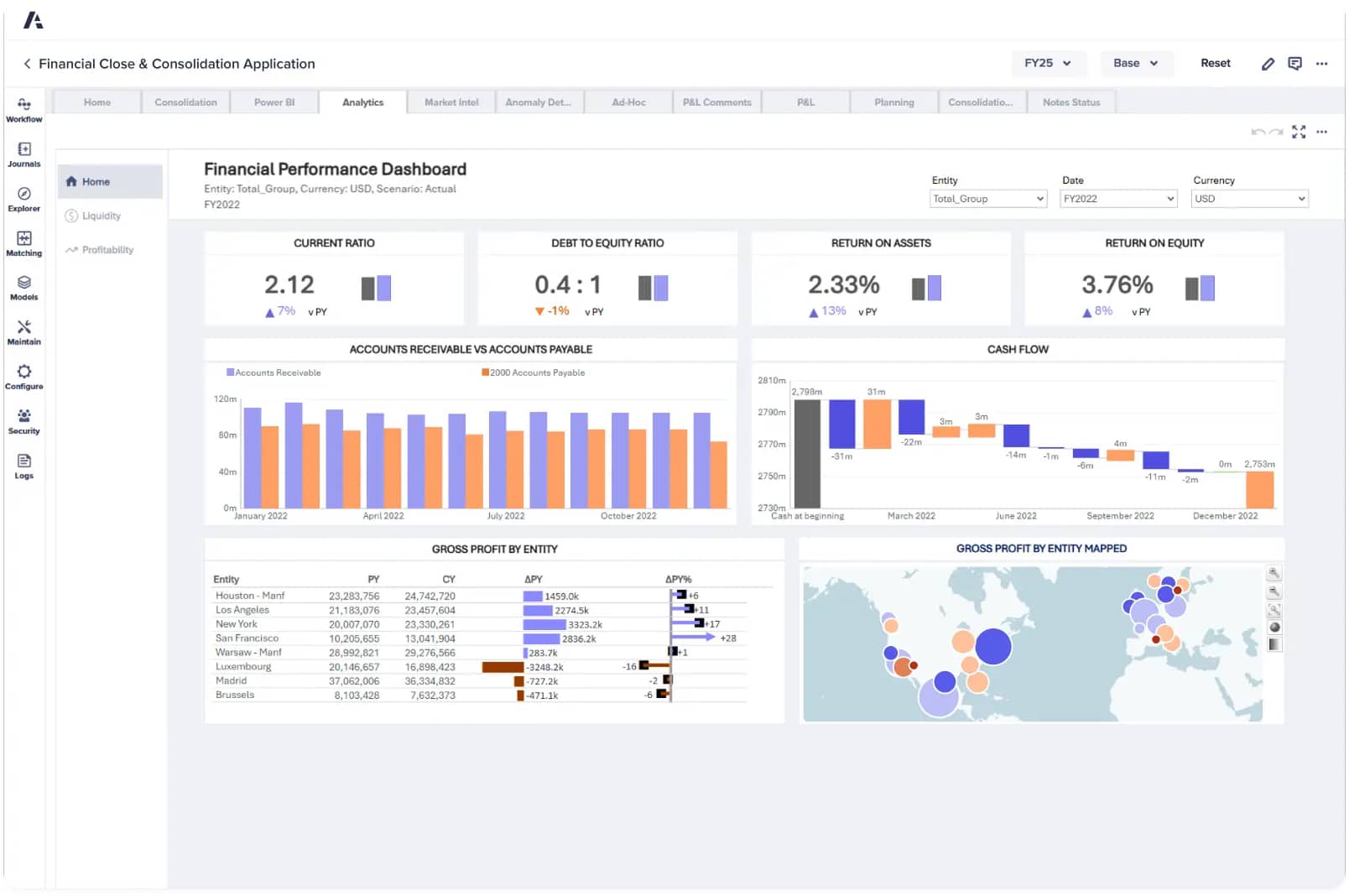Enable globe view on the entity map
The image size is (1349, 896).
point(1273,626)
